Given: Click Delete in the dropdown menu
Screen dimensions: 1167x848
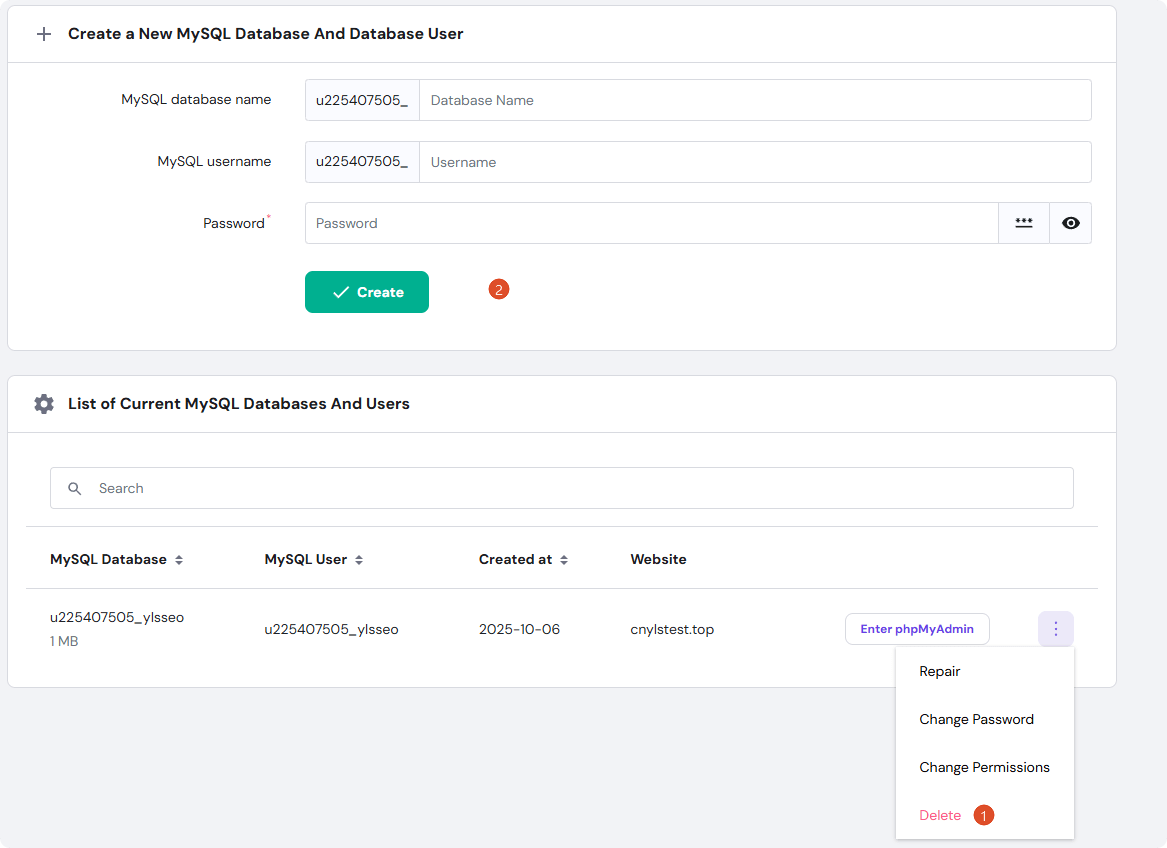Looking at the screenshot, I should (x=940, y=815).
